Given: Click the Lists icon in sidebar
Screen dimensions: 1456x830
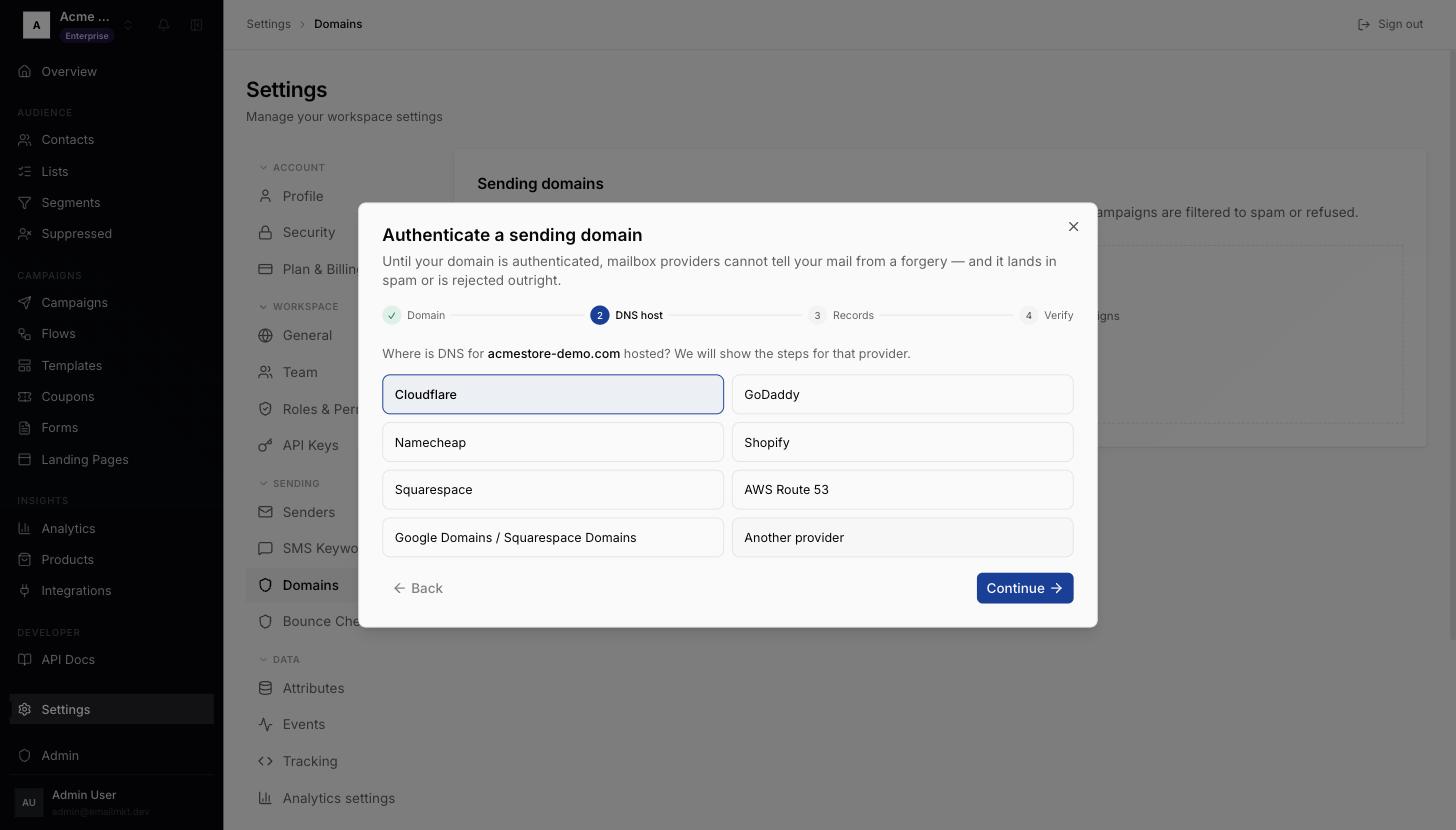Looking at the screenshot, I should click(x=25, y=172).
